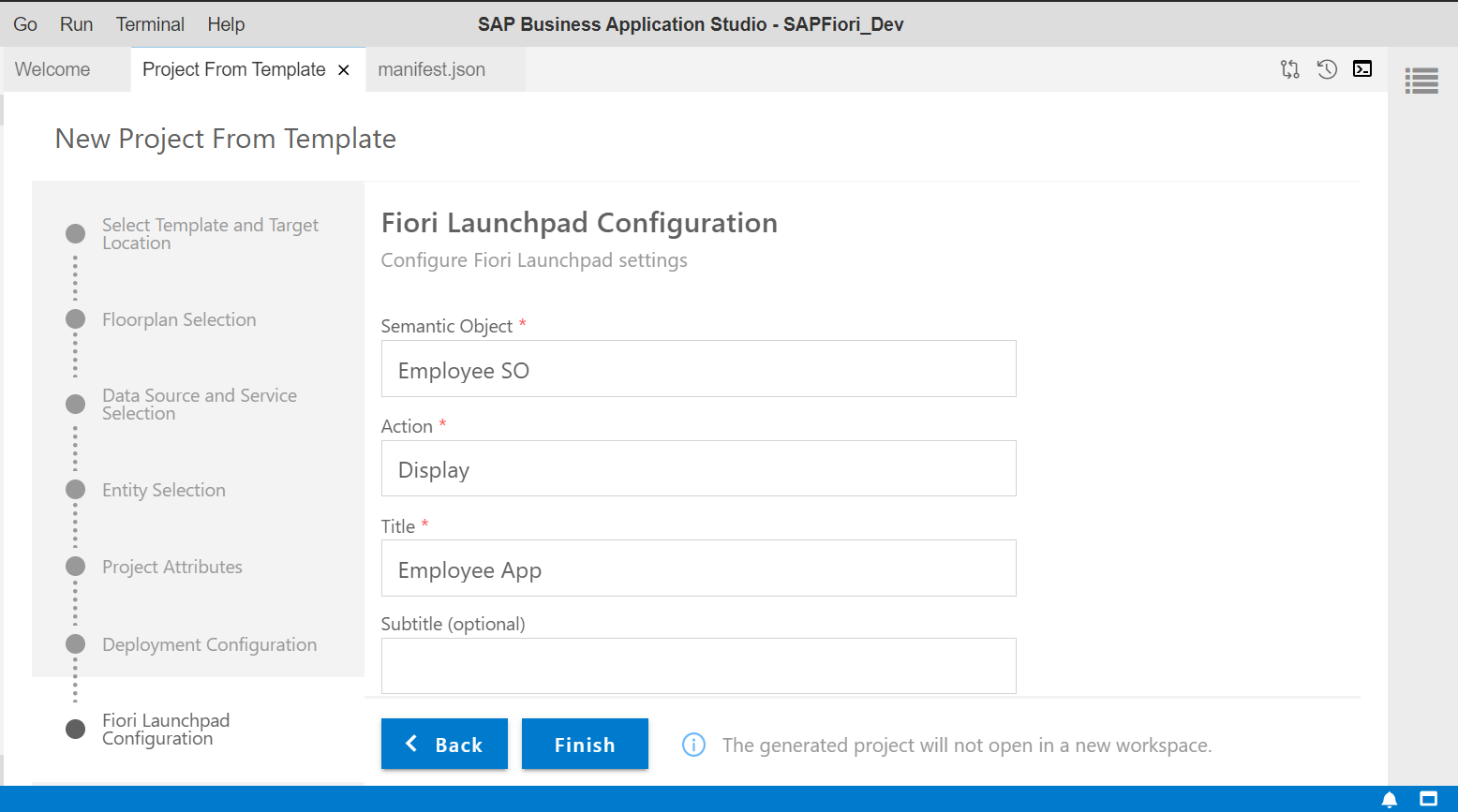Switch to the manifest.json tab
The image size is (1458, 812).
click(432, 69)
